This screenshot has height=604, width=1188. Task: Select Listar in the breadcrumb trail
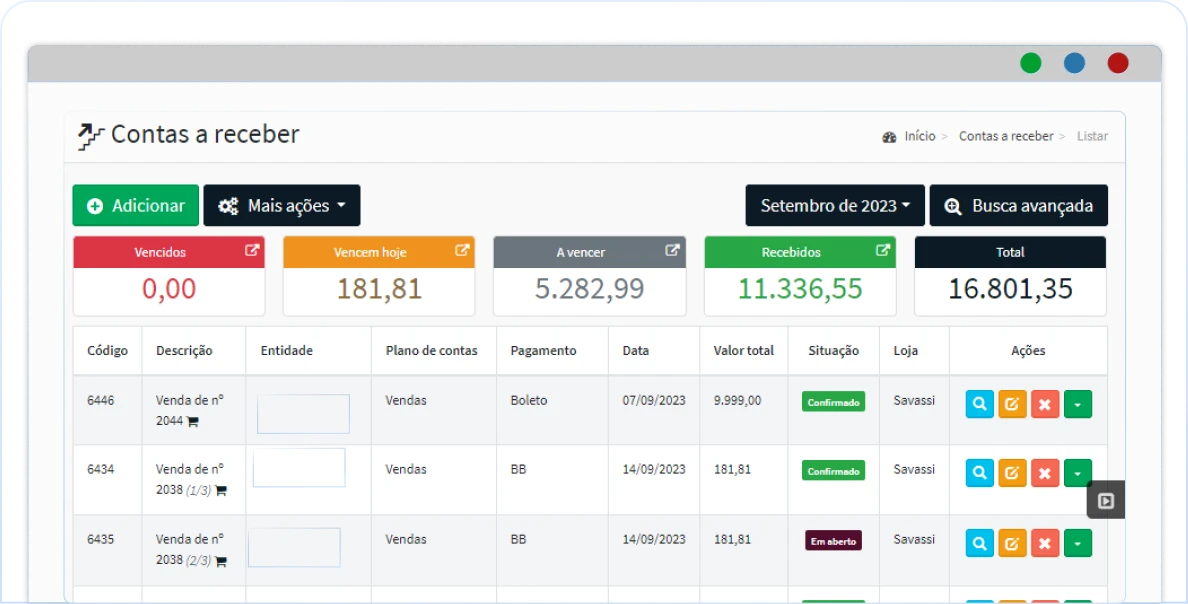pos(1093,136)
